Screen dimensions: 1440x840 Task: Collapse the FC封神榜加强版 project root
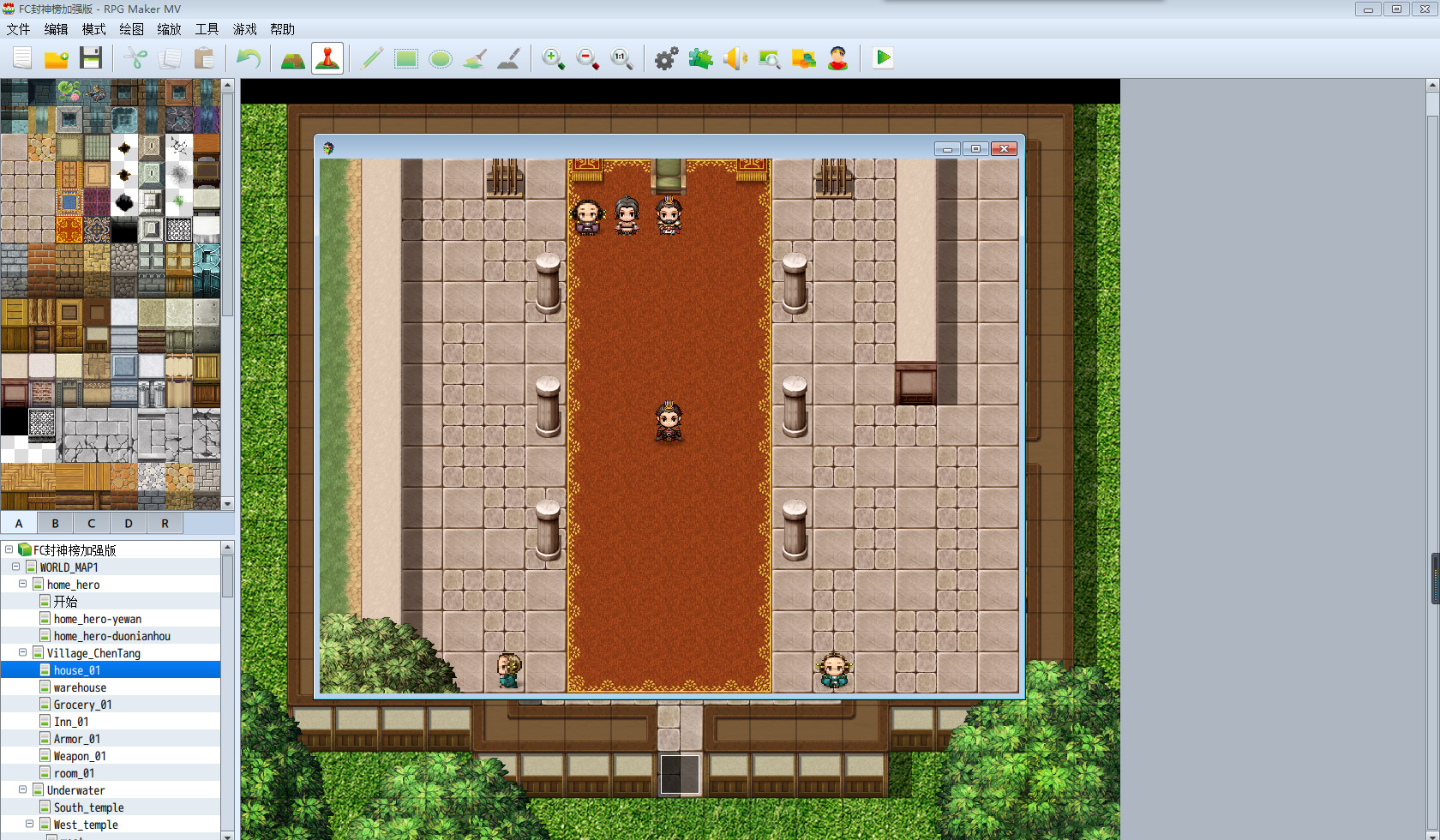pos(9,549)
